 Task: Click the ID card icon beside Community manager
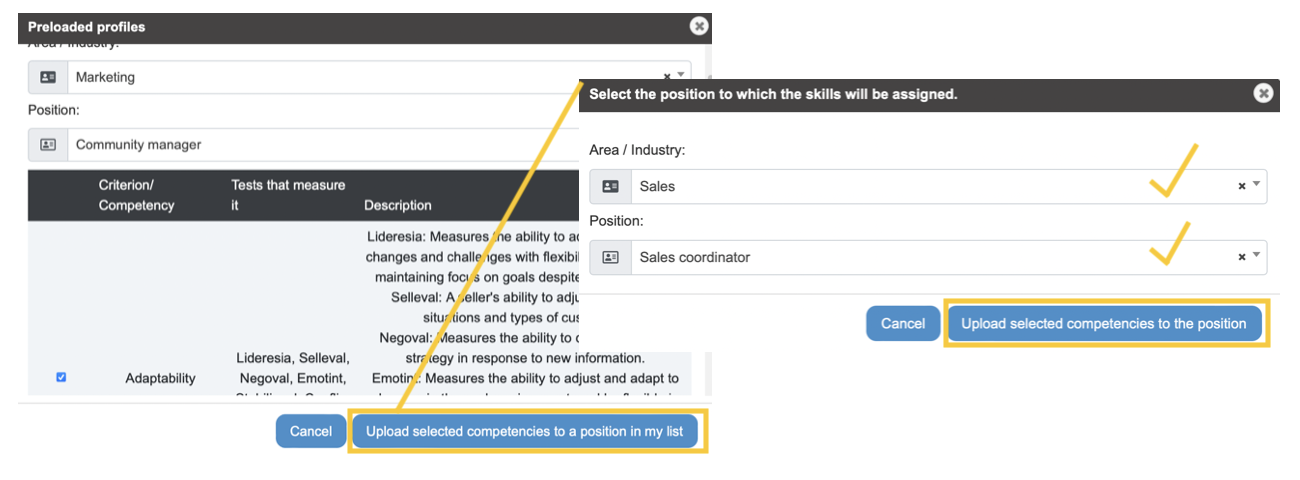point(48,145)
